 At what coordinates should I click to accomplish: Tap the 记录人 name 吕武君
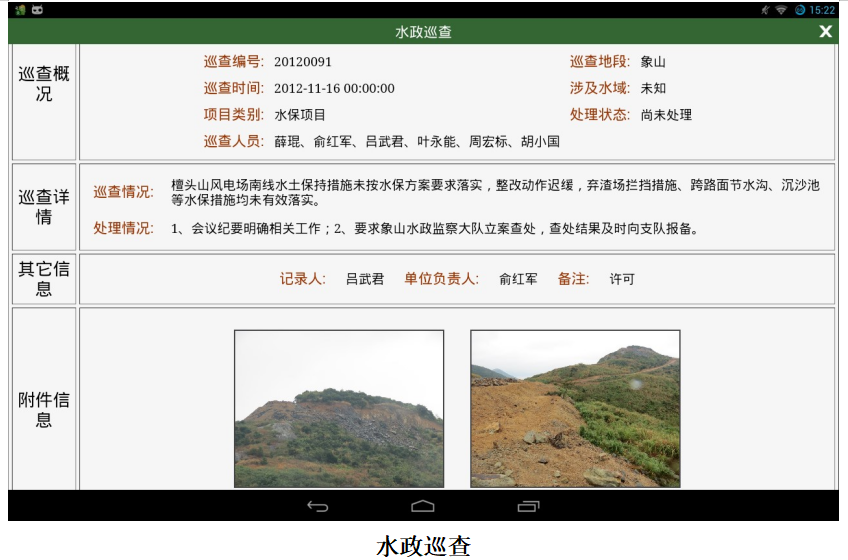tap(365, 279)
